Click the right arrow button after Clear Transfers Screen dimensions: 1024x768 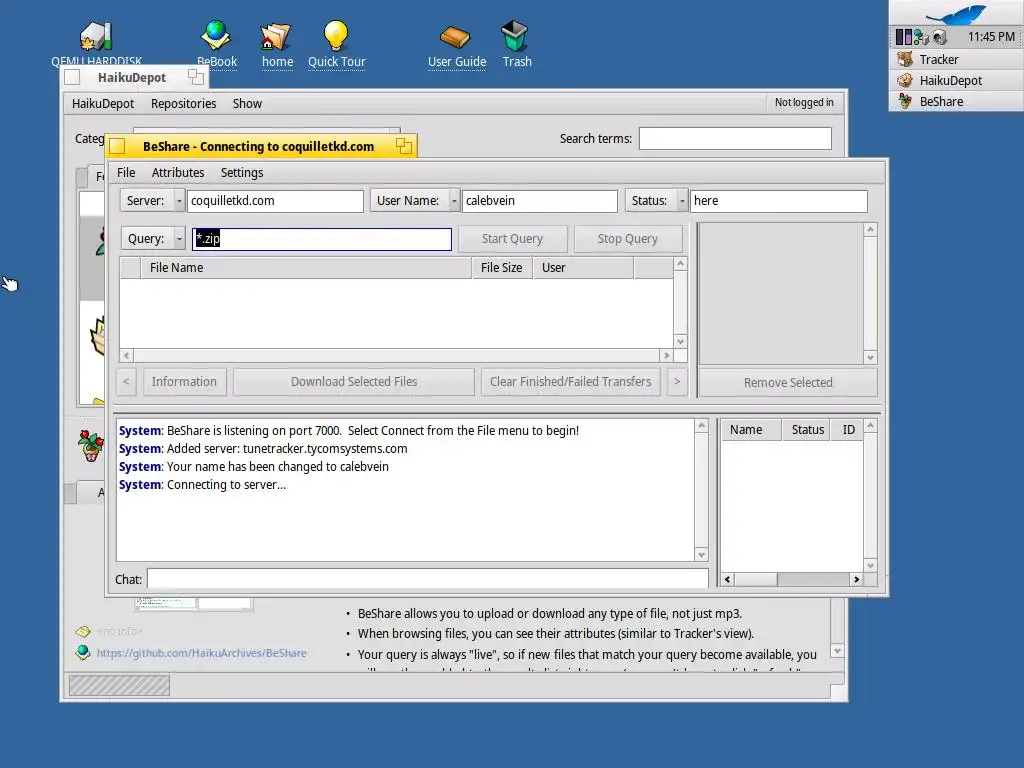677,381
